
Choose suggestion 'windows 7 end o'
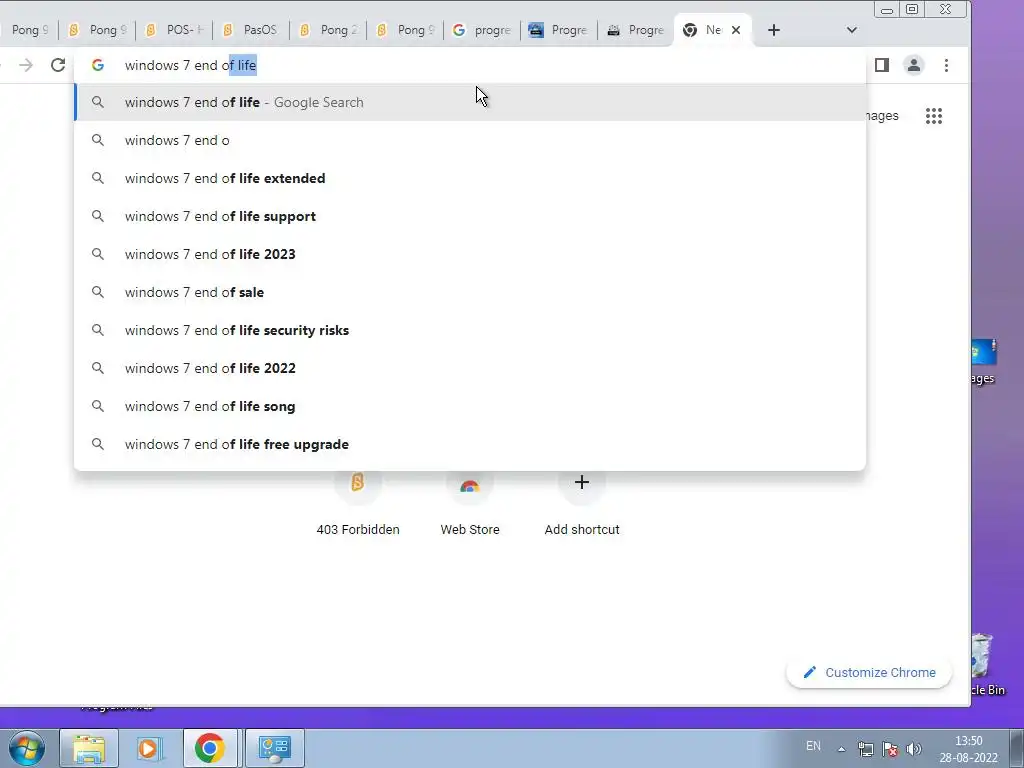pos(470,140)
